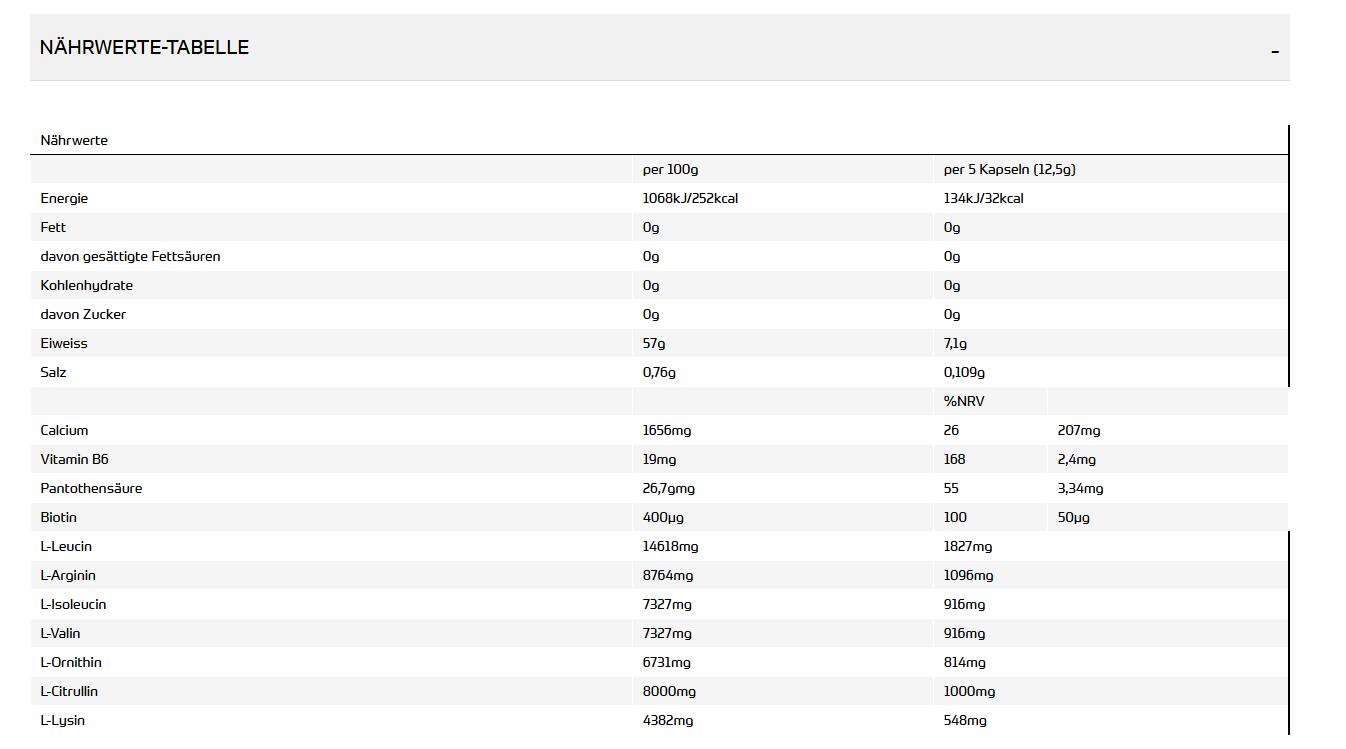The height and width of the screenshot is (749, 1346).
Task: Click the Salz 0,109g value
Action: pyautogui.click(x=964, y=372)
